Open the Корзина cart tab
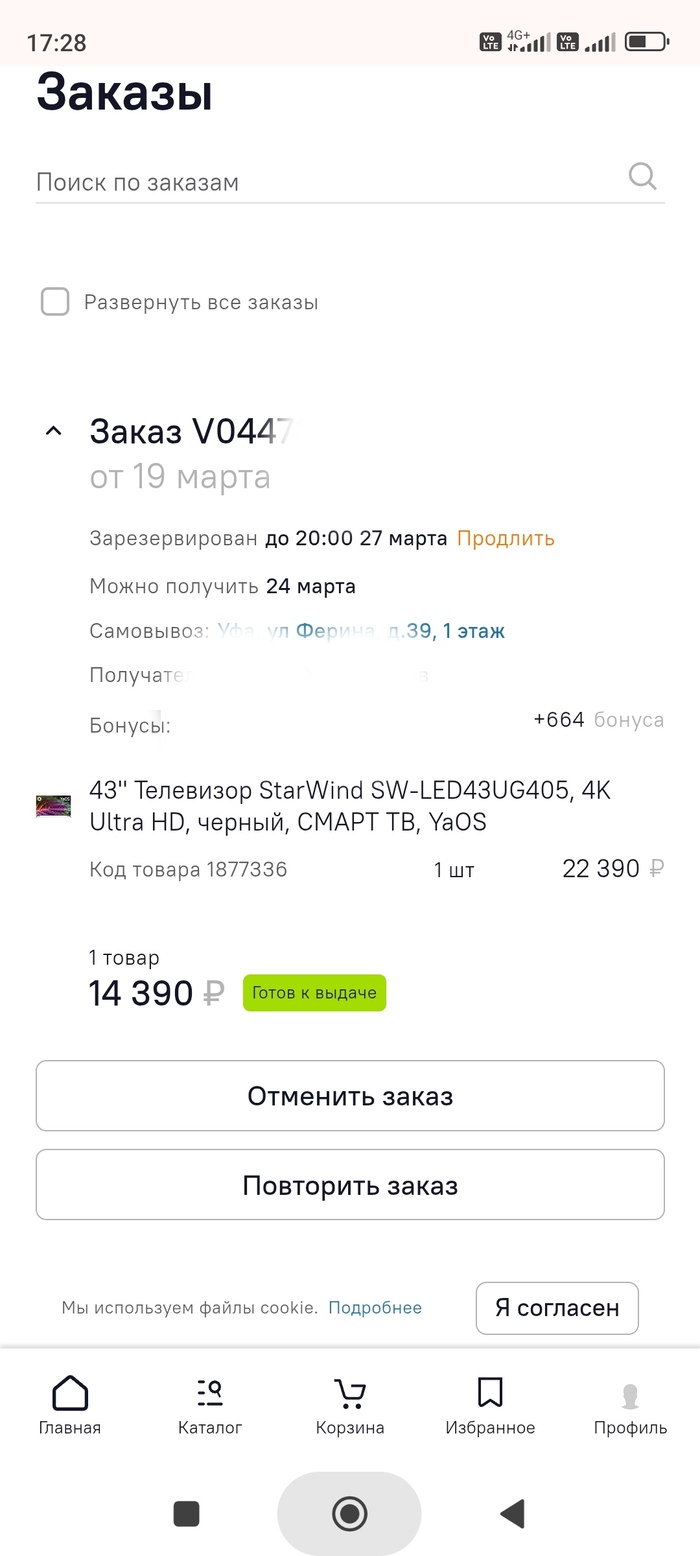This screenshot has width=700, height=1556. tap(350, 1405)
